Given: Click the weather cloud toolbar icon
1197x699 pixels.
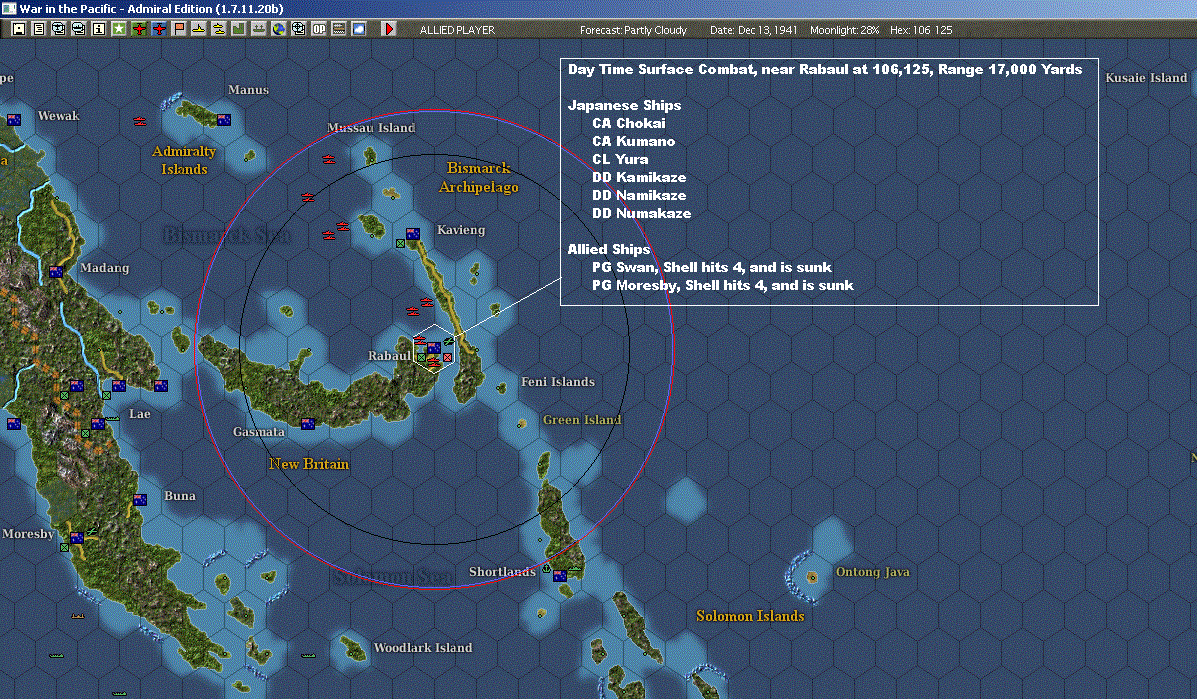Looking at the screenshot, I should coord(358,29).
